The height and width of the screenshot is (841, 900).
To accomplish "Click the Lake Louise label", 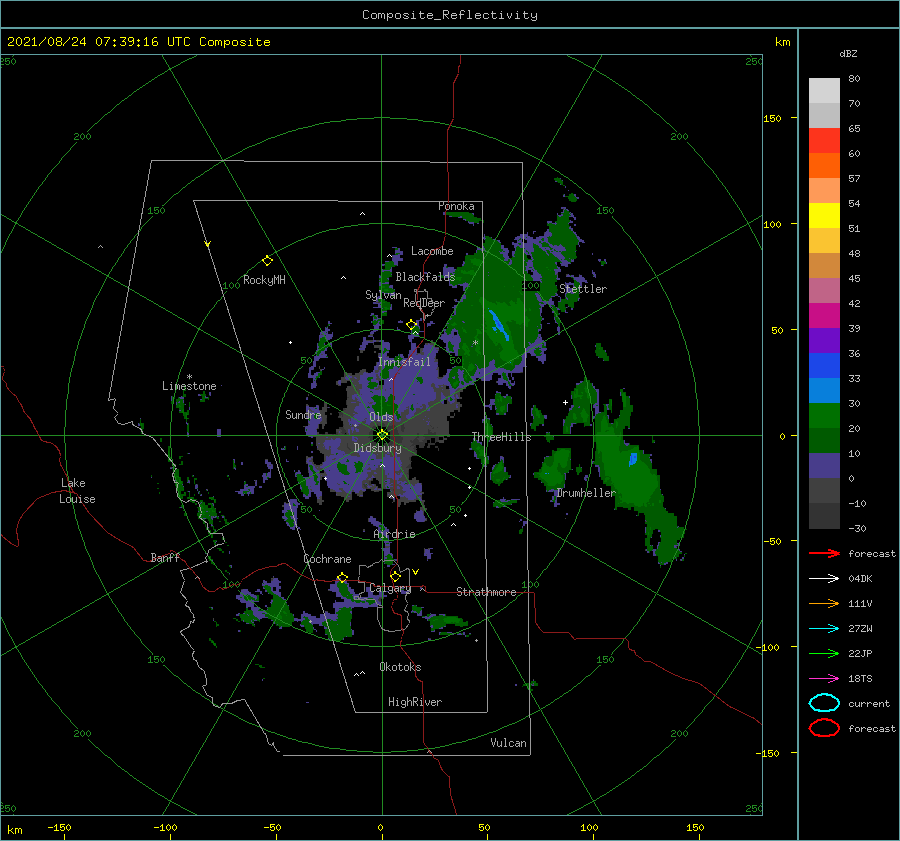I will (77, 491).
